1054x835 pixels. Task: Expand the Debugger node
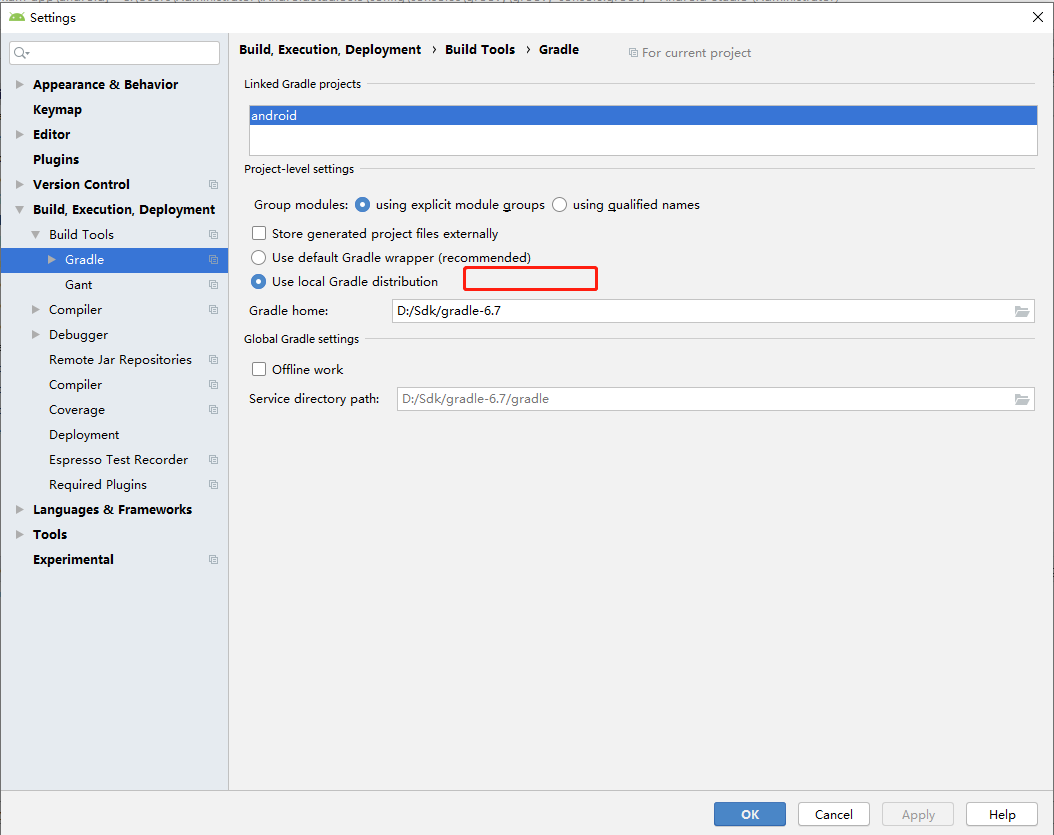pos(36,335)
